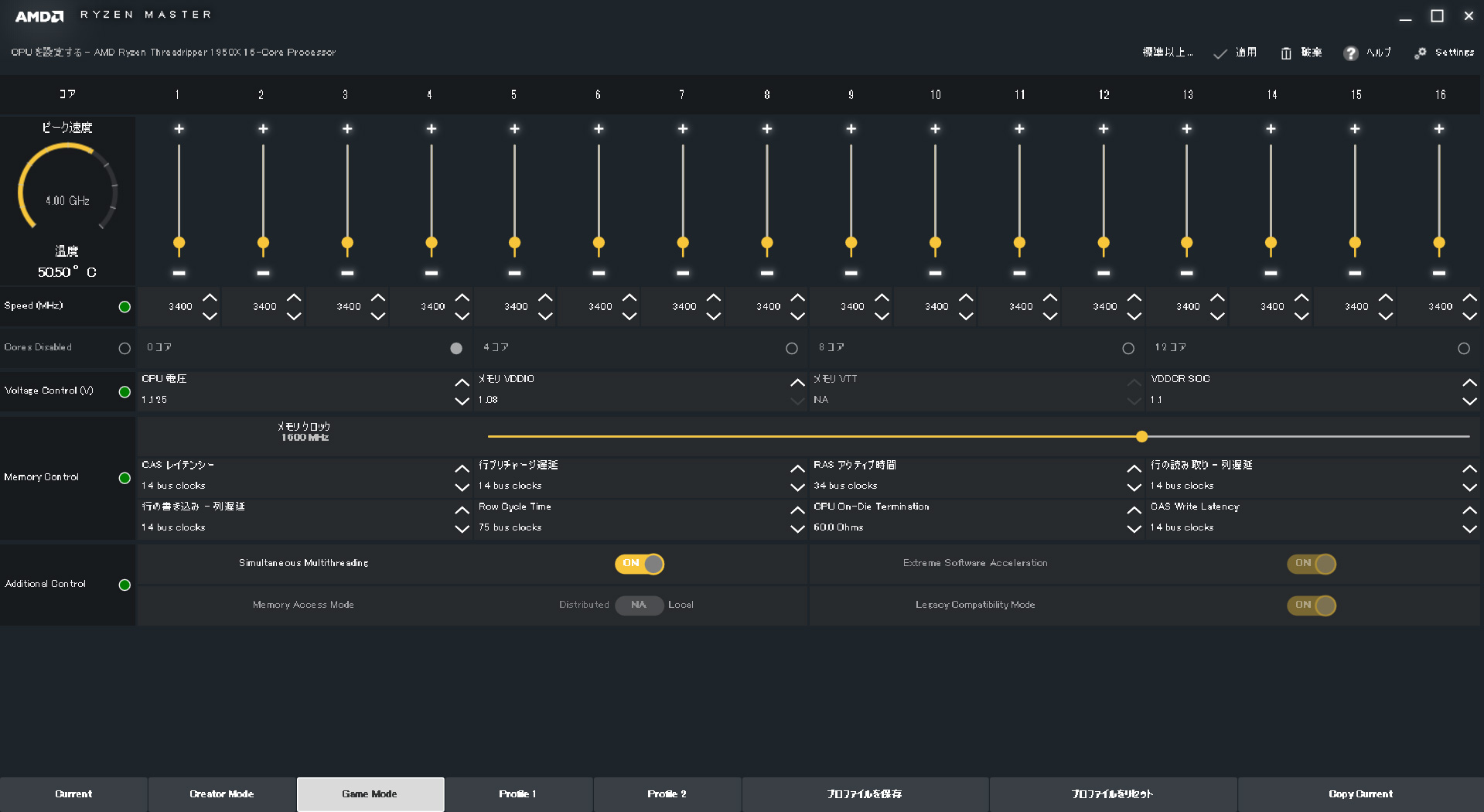
Task: Toggle Simultaneous Multithreading switch
Action: tap(639, 564)
